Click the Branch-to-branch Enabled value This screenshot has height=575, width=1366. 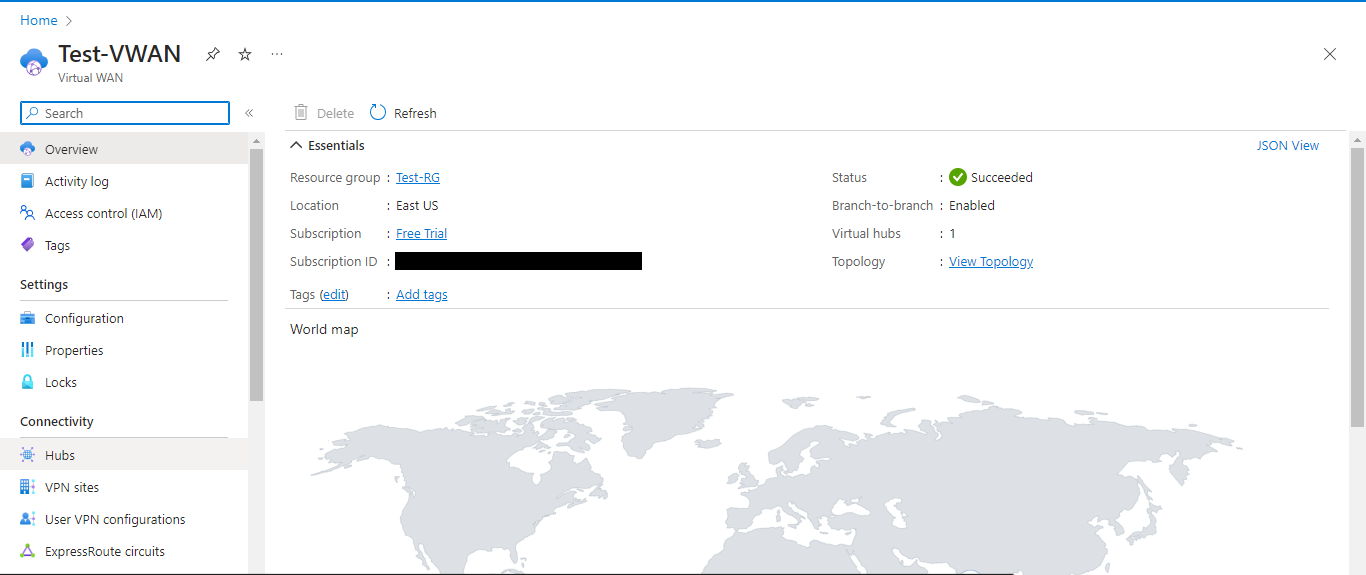click(x=972, y=205)
